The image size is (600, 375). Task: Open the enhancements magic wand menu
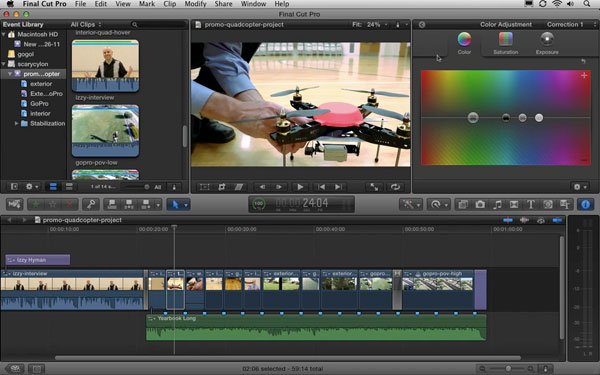(411, 204)
